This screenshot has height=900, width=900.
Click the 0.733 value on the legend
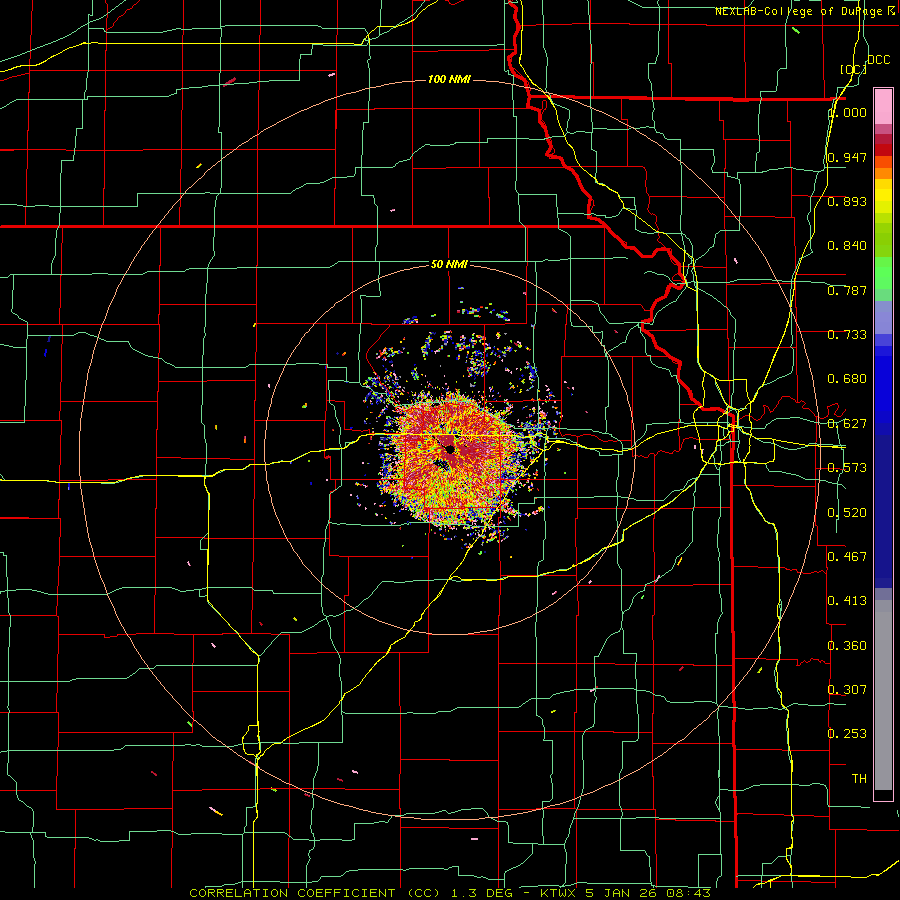click(847, 335)
